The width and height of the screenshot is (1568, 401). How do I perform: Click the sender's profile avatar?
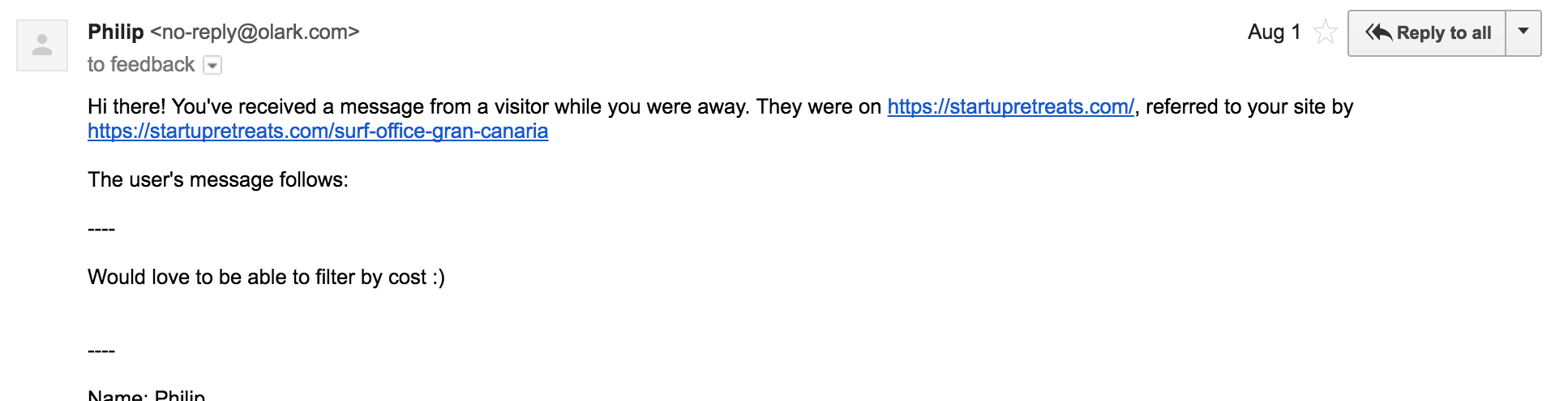[x=42, y=45]
